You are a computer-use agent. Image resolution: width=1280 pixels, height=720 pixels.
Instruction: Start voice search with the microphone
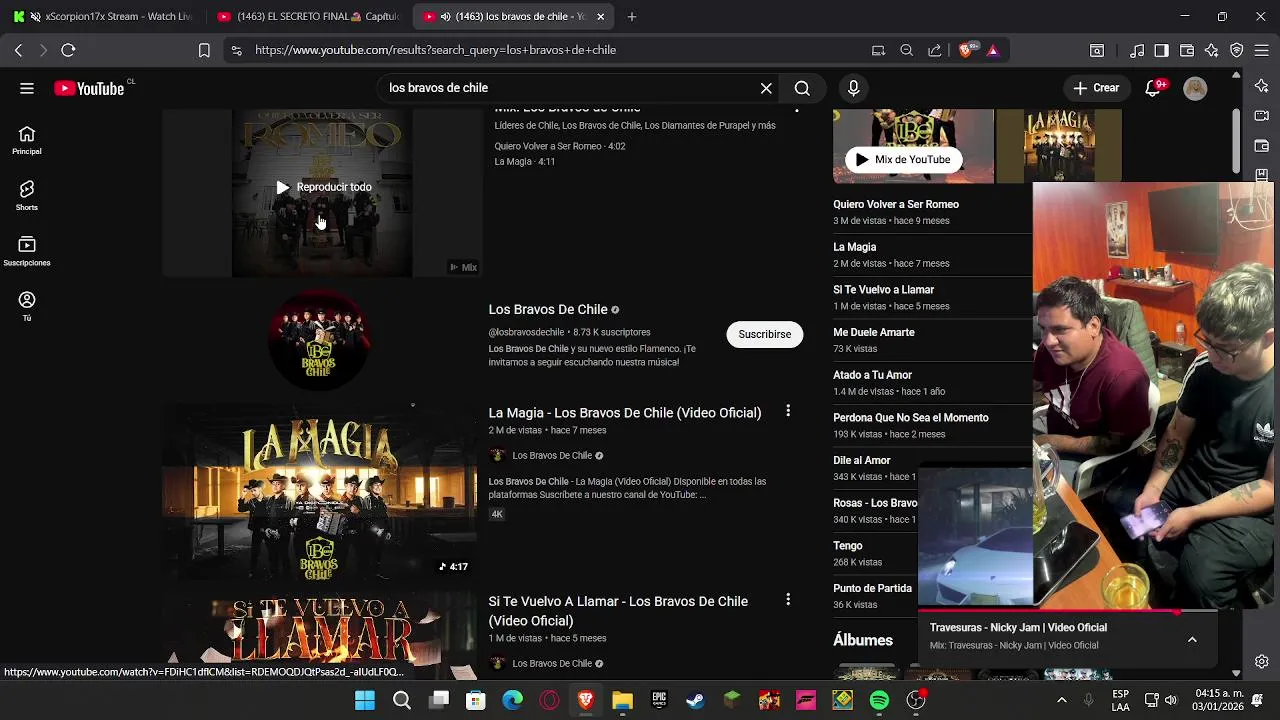[853, 88]
